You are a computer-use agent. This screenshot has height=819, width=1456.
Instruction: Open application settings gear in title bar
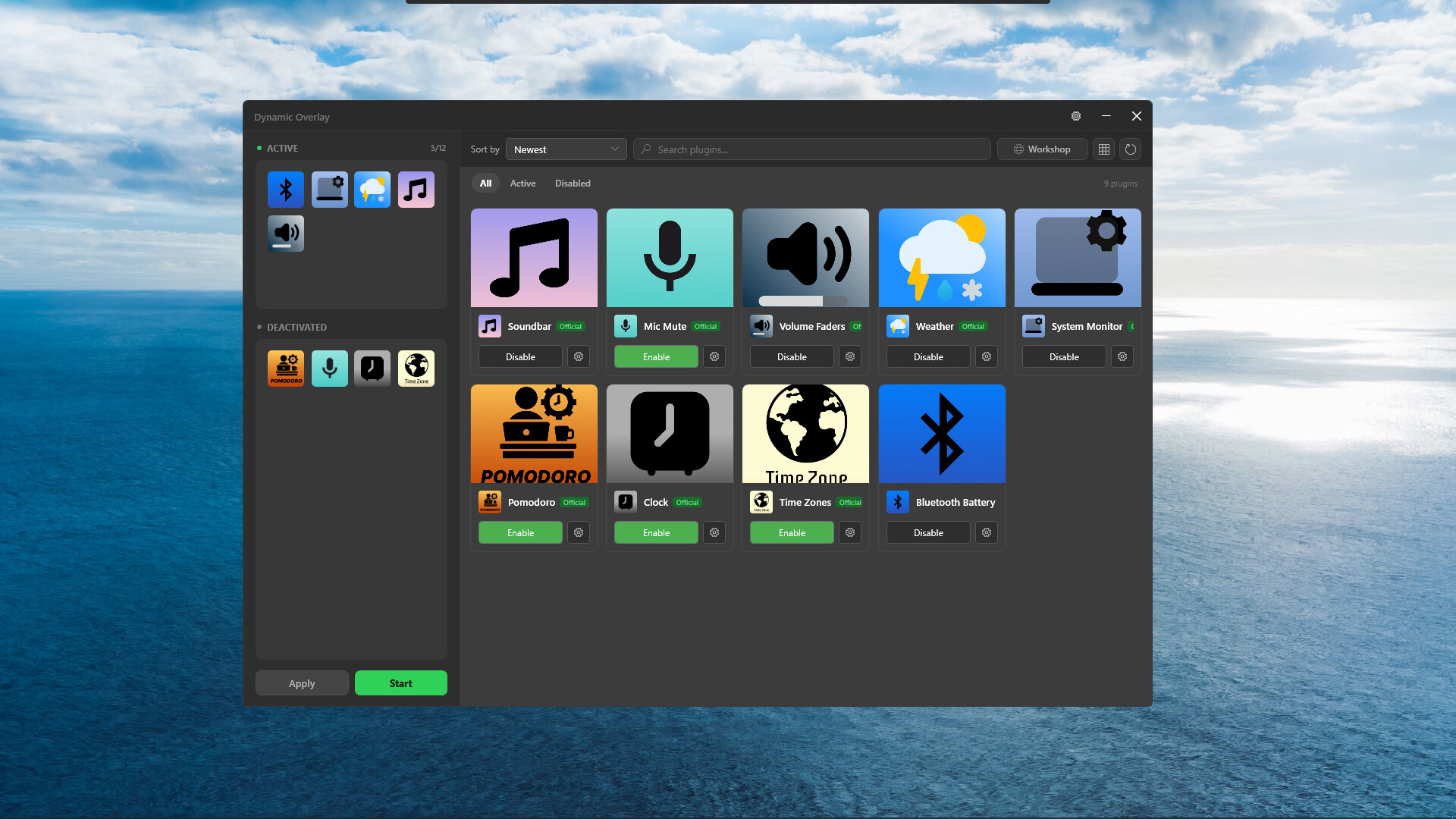pyautogui.click(x=1076, y=116)
